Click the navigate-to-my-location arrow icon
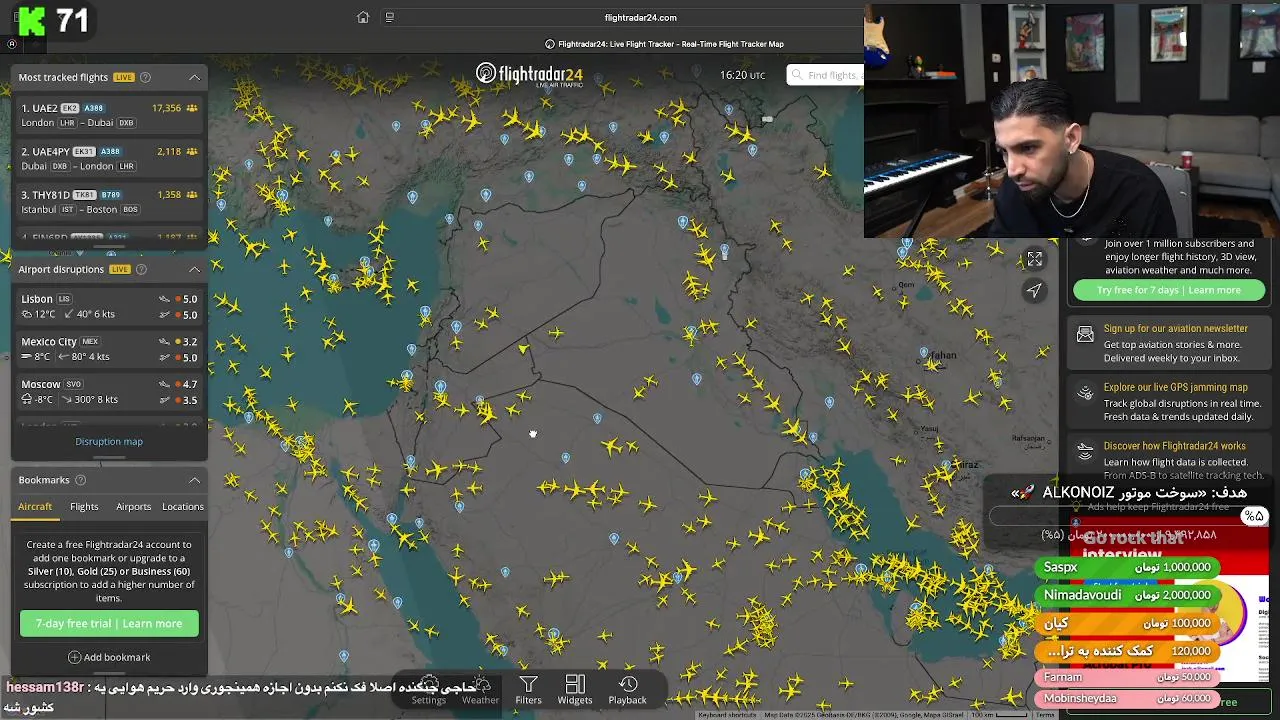1280x720 pixels. [1035, 290]
